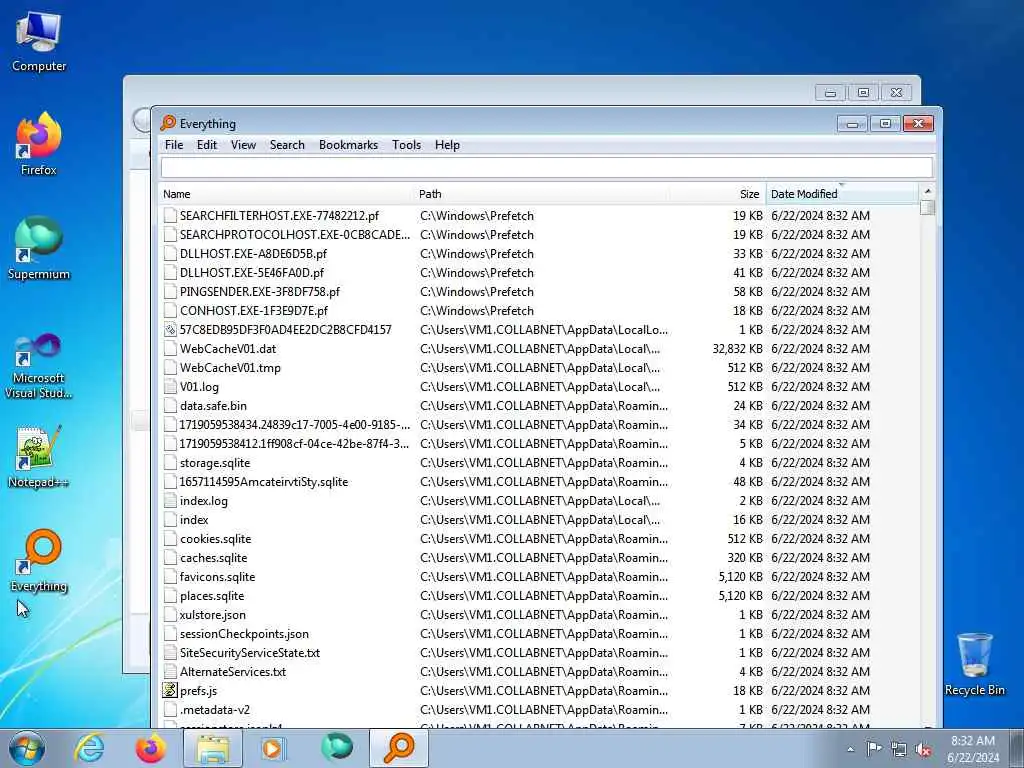Click the results list scrollbar thumb
This screenshot has height=768, width=1024.
[x=927, y=207]
